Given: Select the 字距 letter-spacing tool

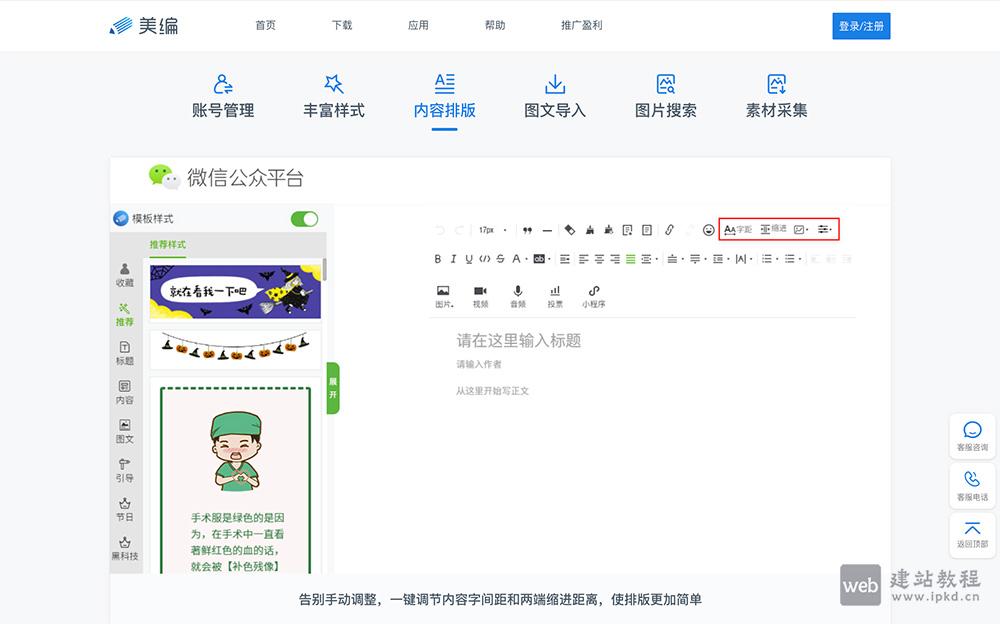Looking at the screenshot, I should coord(737,229).
